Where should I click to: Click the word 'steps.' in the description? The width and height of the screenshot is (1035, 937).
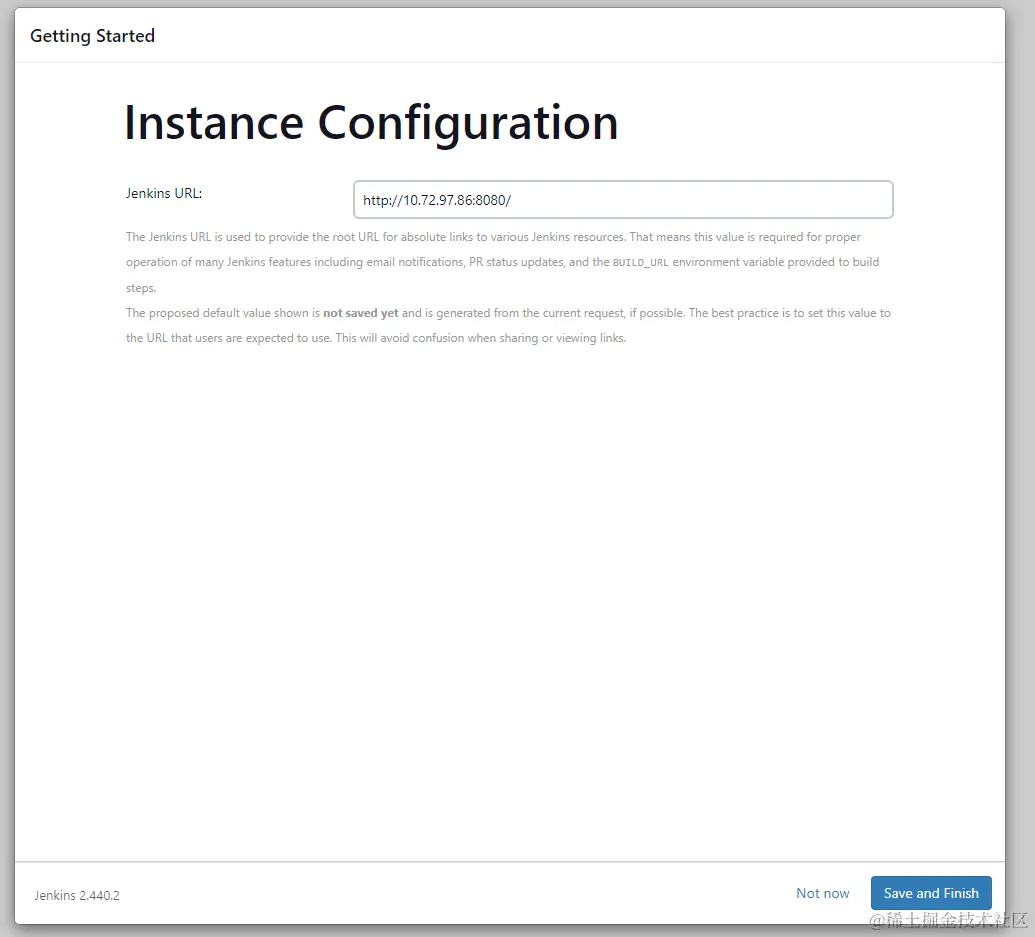(141, 288)
